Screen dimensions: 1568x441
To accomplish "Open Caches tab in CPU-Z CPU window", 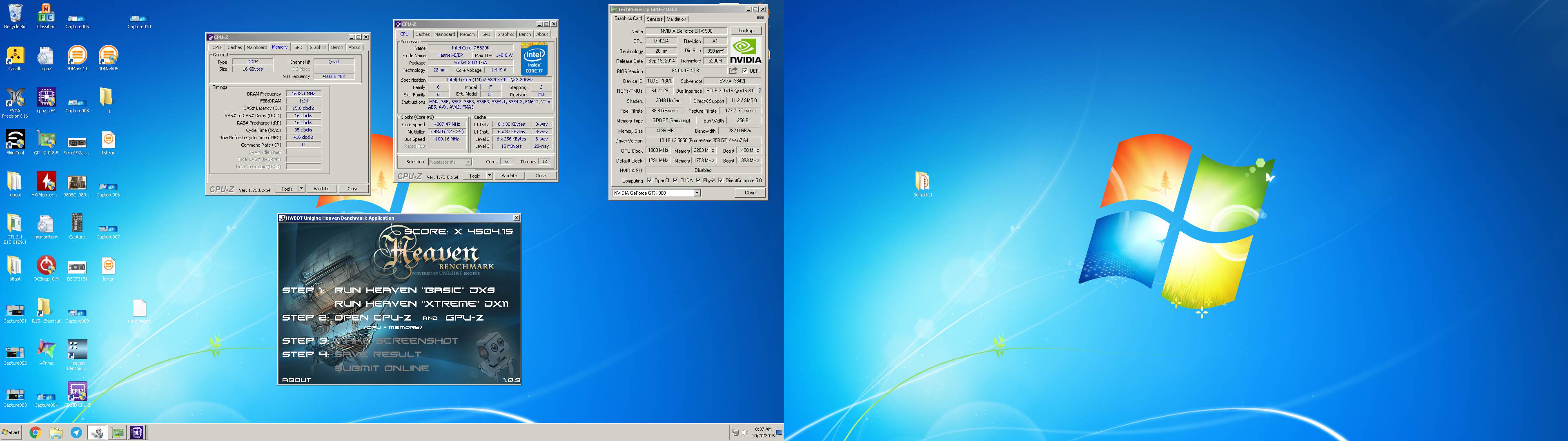I will 423,34.
